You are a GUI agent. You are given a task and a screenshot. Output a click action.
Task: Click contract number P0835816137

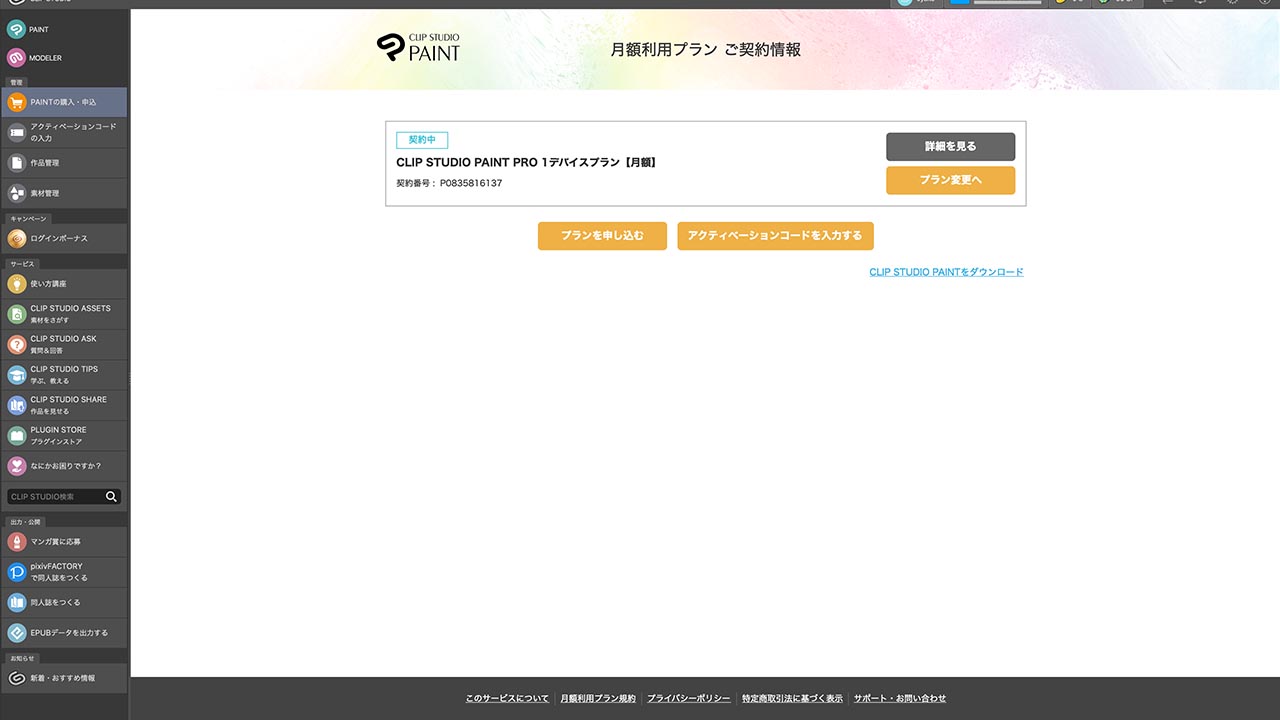pyautogui.click(x=471, y=183)
